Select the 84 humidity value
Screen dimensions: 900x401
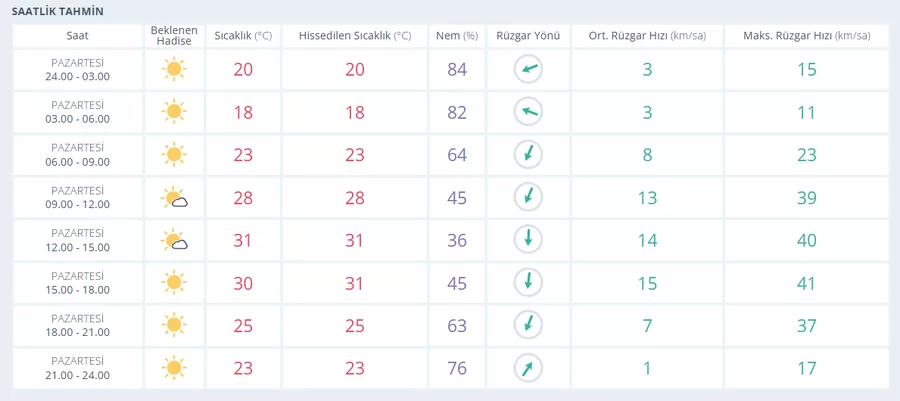457,69
